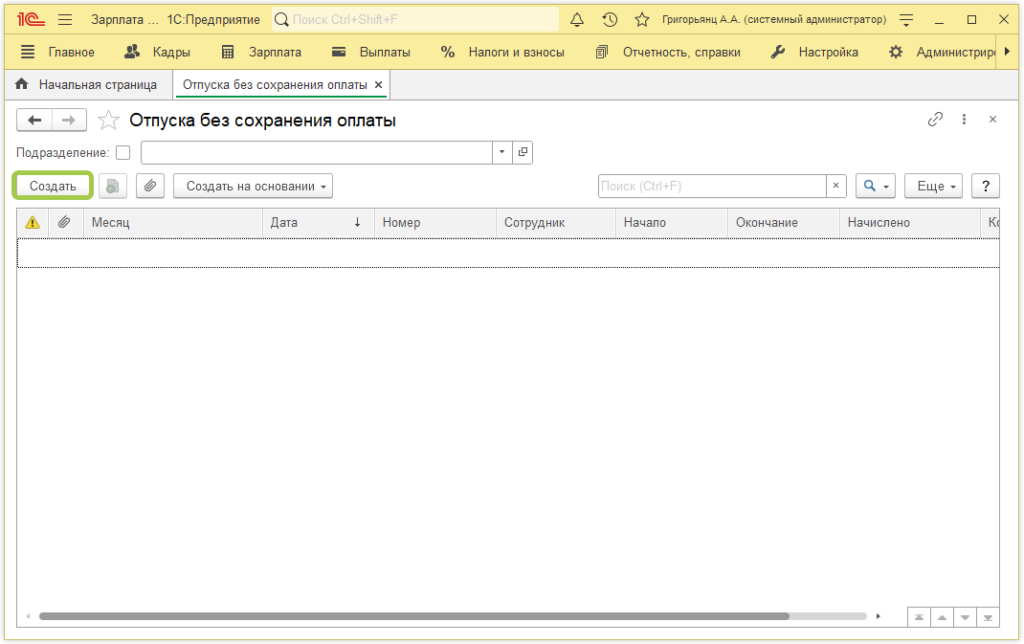Click the Поиск (Ctrl+F) list search field
The image size is (1024, 644).
tap(712, 186)
